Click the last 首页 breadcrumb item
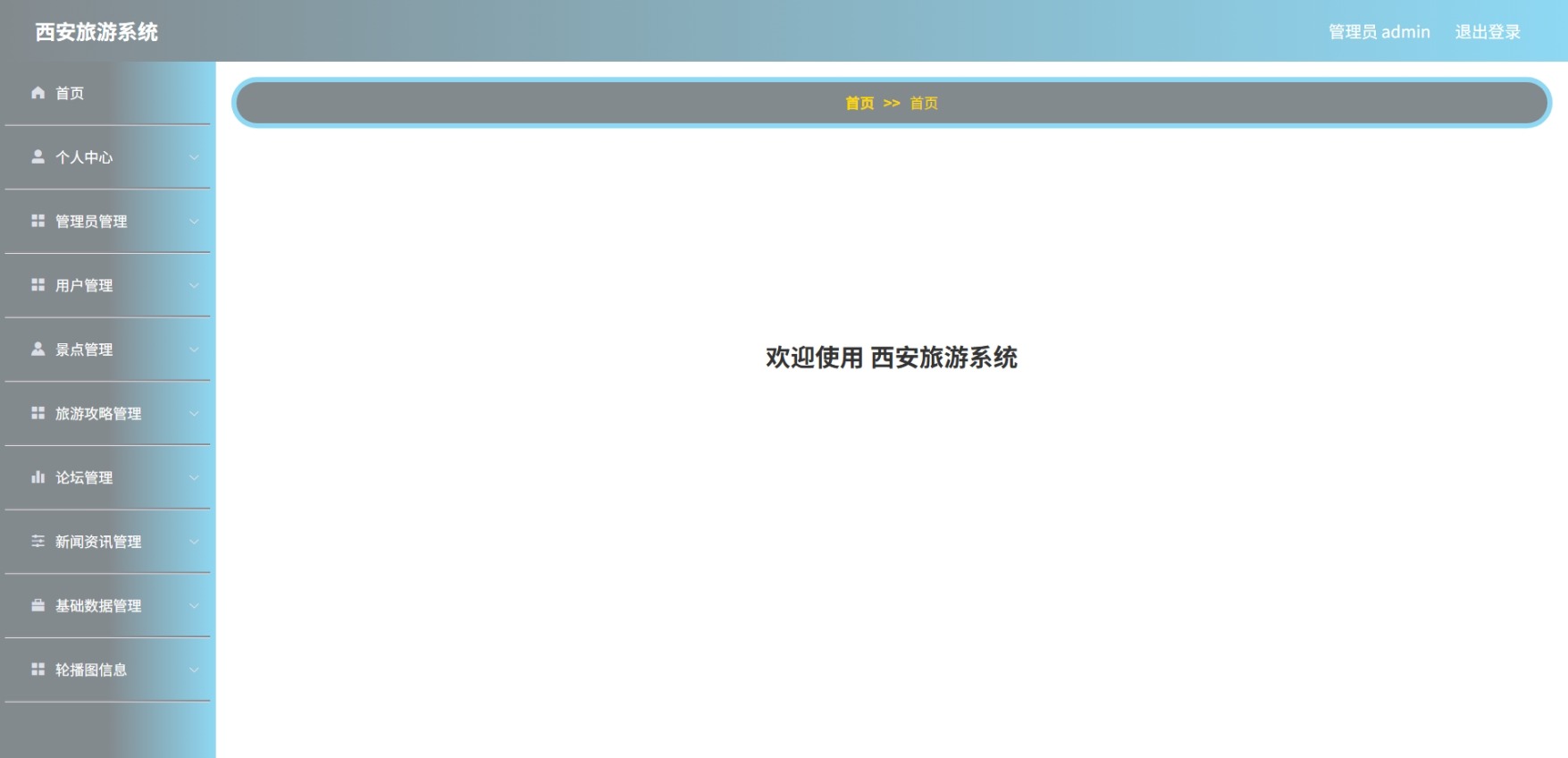 coord(924,103)
